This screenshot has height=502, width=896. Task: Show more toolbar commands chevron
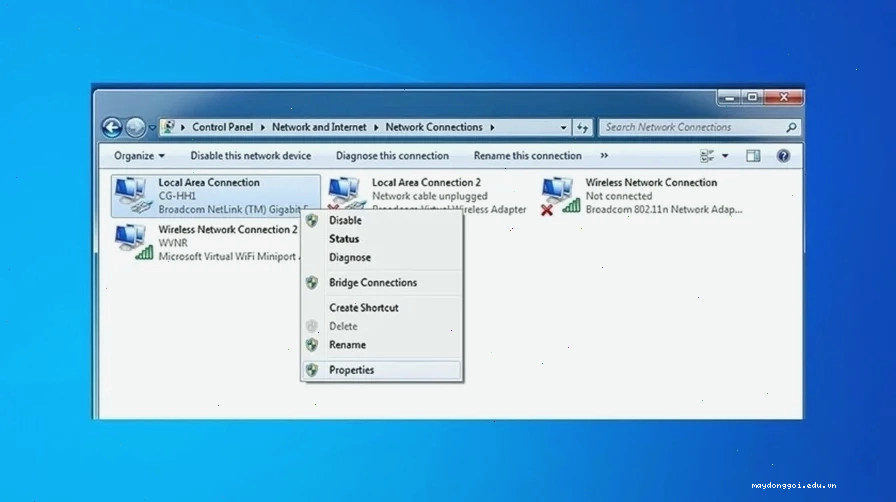pyautogui.click(x=604, y=156)
